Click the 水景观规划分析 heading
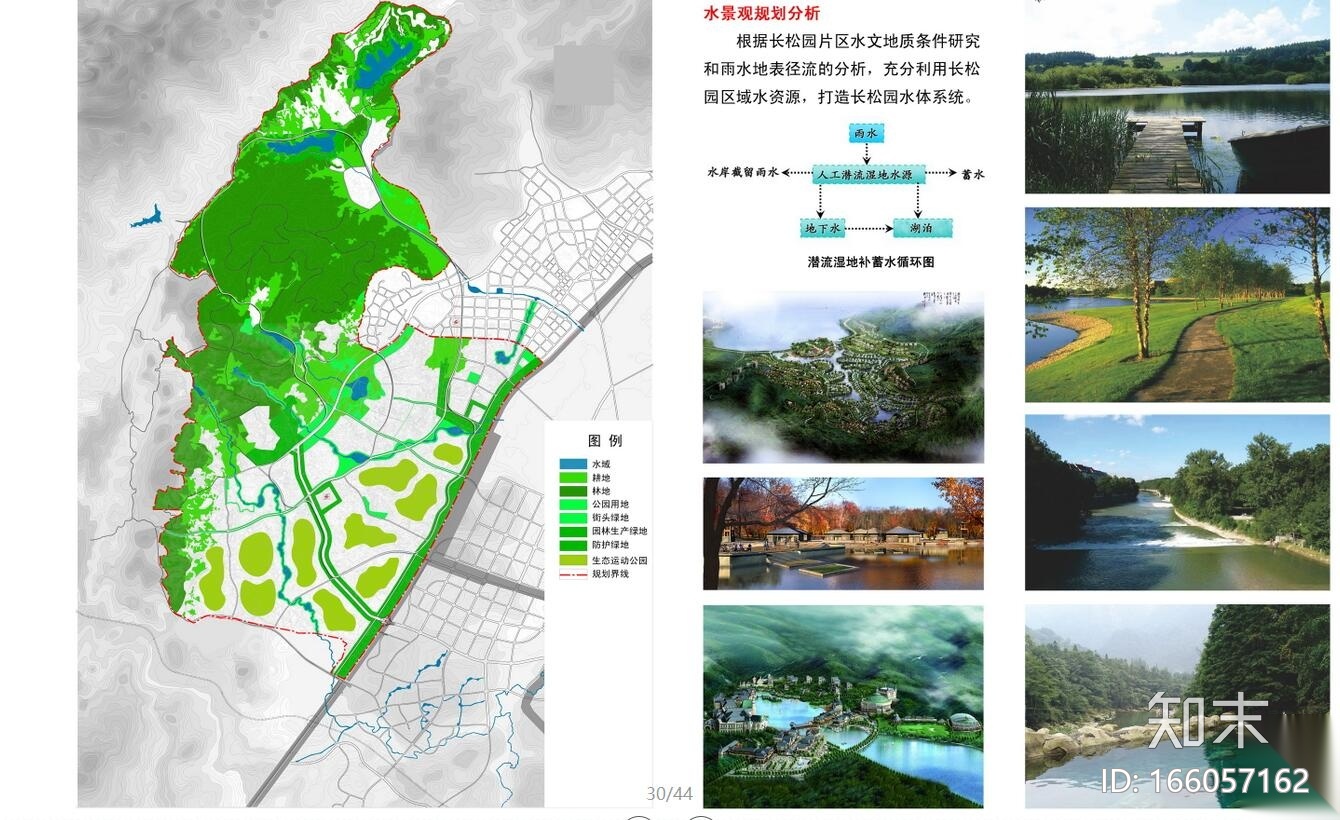Image resolution: width=1340 pixels, height=820 pixels. click(x=762, y=14)
